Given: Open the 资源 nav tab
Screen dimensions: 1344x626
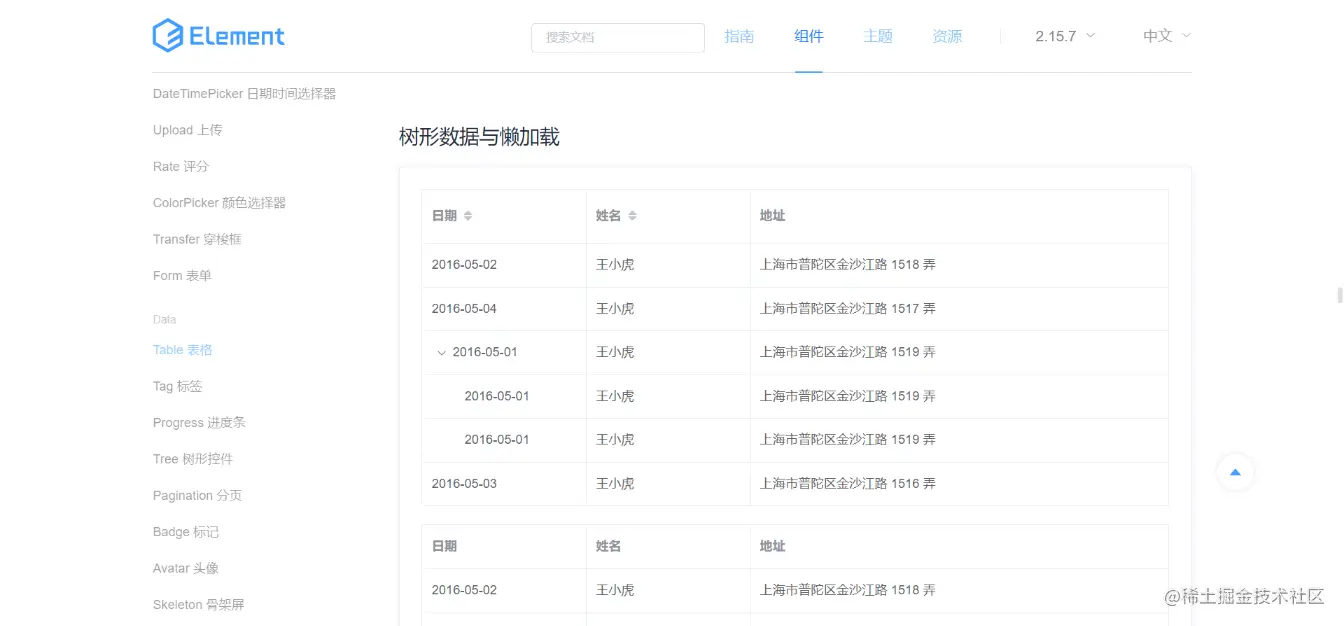Looking at the screenshot, I should point(947,36).
